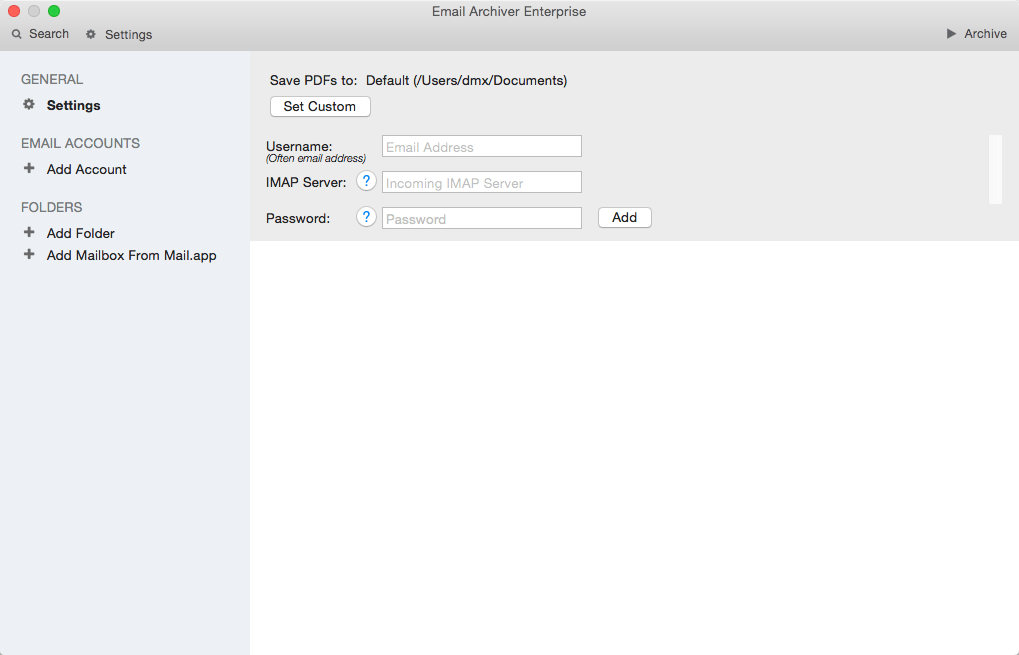The image size is (1019, 655).
Task: Close the window with the red button
Action: click(14, 11)
